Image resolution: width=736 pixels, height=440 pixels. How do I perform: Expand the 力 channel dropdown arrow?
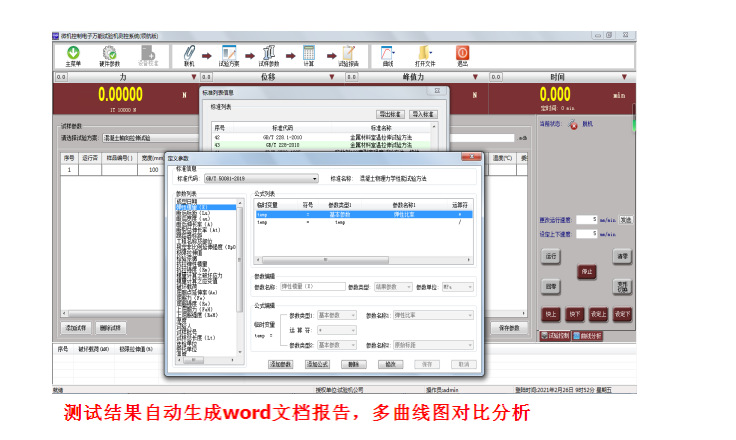click(x=193, y=77)
